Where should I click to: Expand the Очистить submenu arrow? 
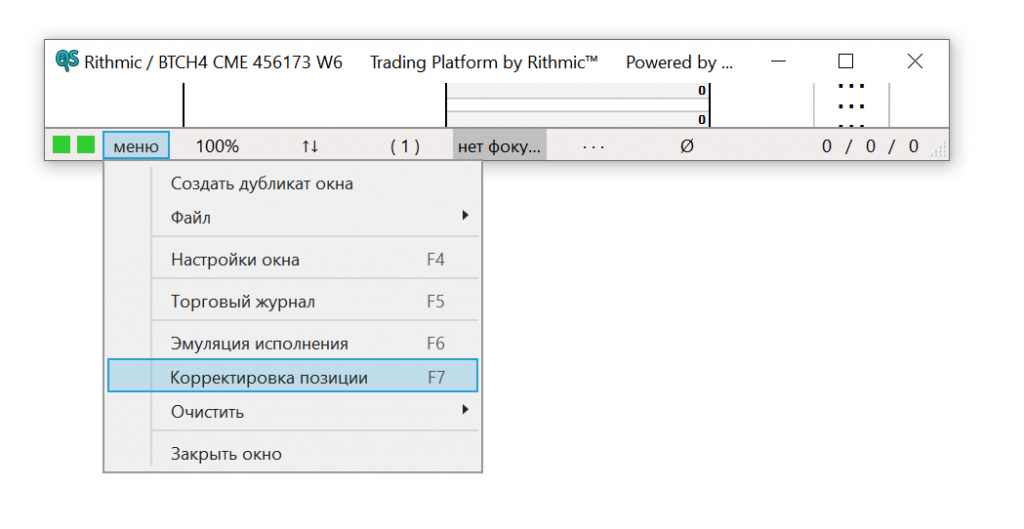465,409
